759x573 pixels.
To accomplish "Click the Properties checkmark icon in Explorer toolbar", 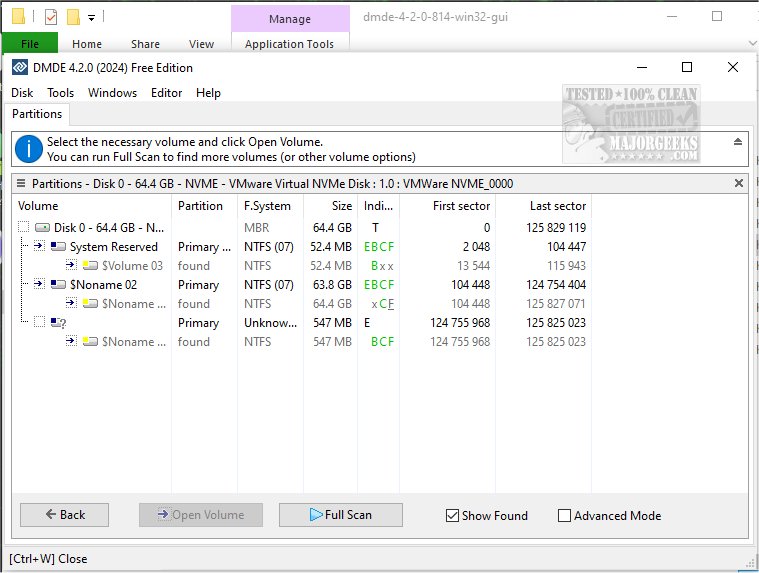I will click(x=51, y=17).
